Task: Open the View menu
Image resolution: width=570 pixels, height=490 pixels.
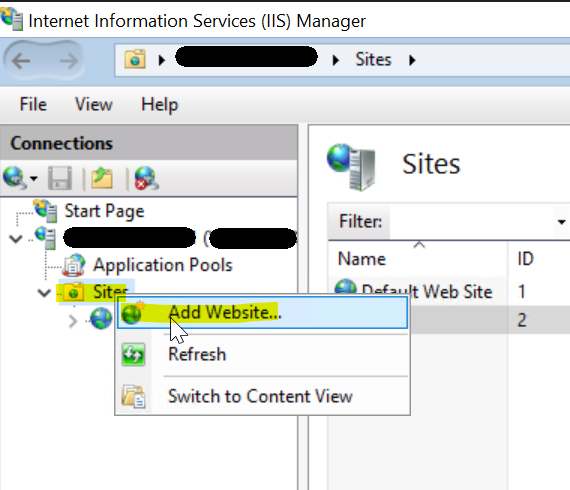Action: click(93, 105)
